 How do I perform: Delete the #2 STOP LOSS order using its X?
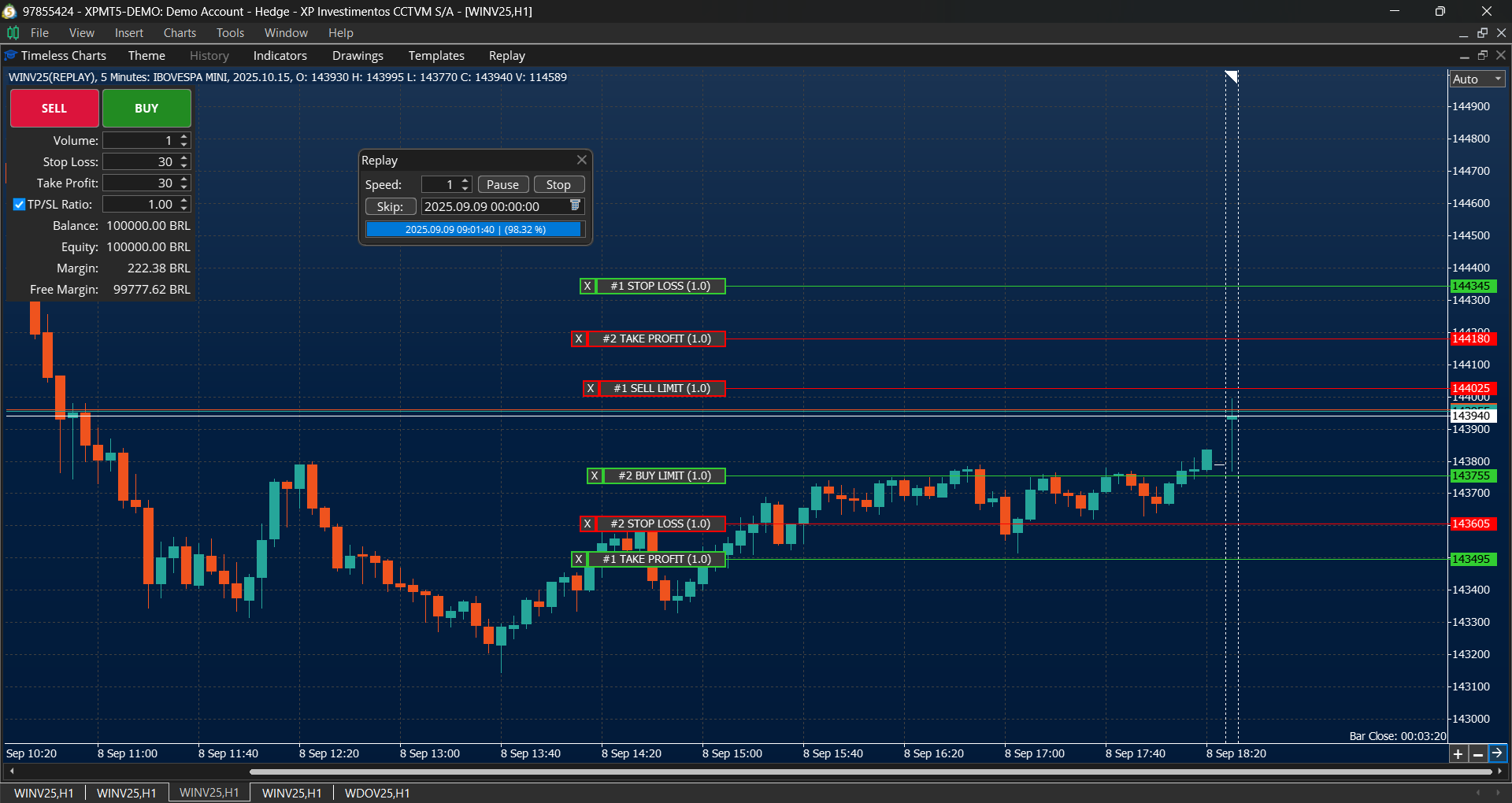(x=588, y=523)
